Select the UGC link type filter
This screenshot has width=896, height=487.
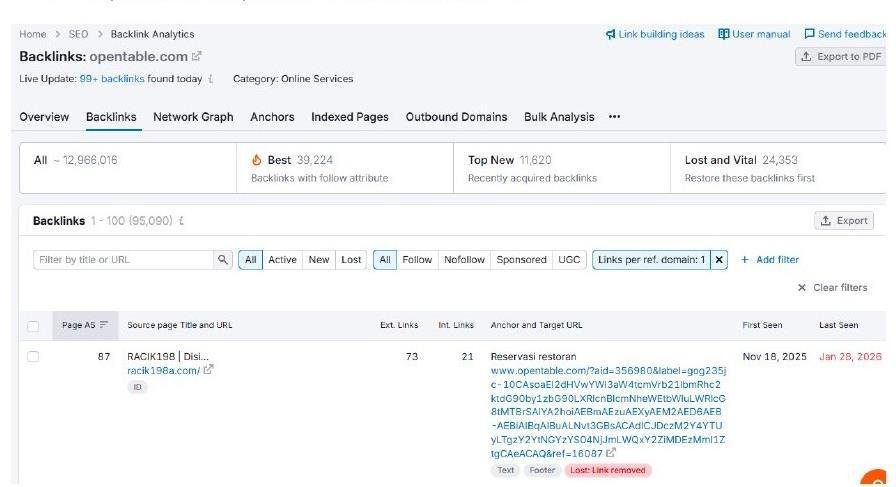pos(569,260)
